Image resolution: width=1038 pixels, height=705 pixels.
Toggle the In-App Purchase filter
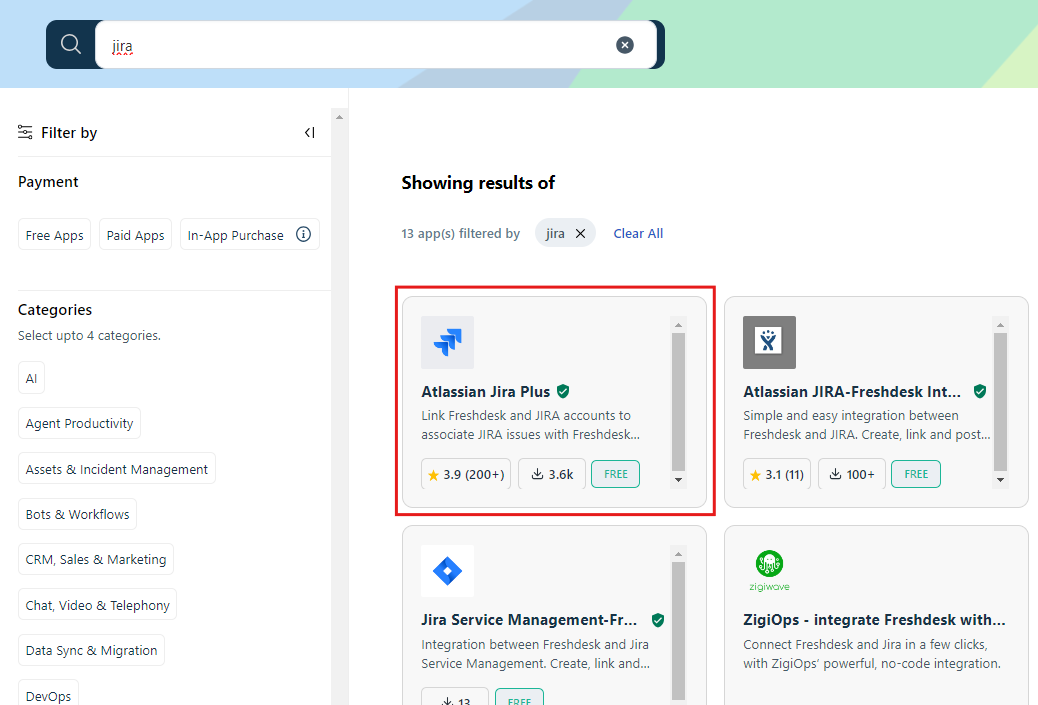[x=250, y=235]
